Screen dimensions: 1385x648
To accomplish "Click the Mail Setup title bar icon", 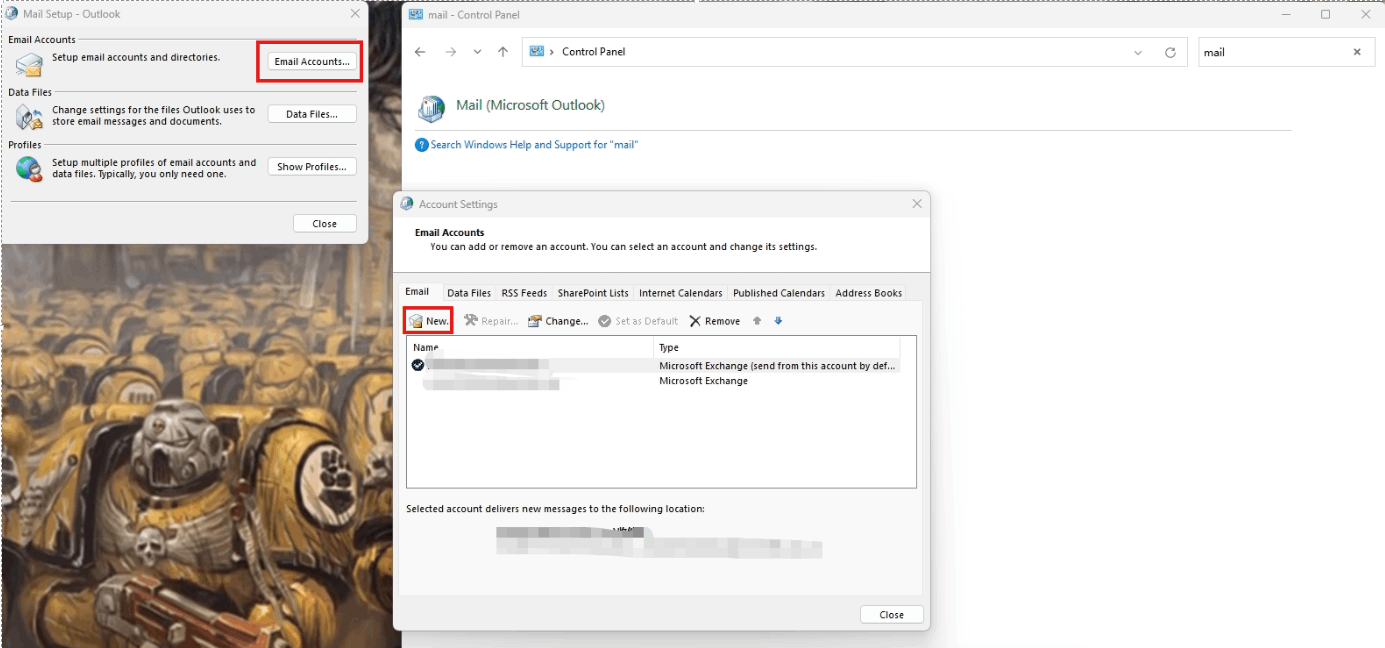I will tap(12, 14).
